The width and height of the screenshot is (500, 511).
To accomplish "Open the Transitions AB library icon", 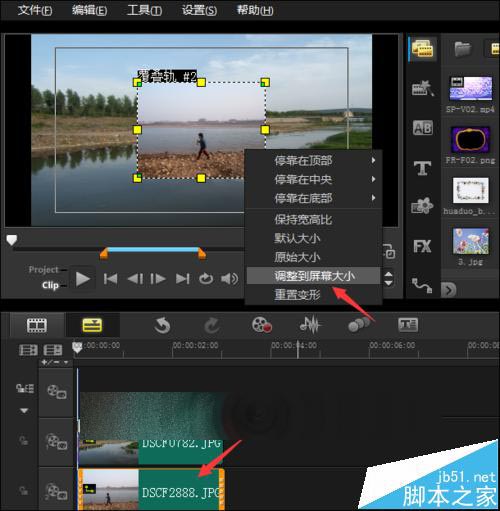I will click(x=422, y=128).
